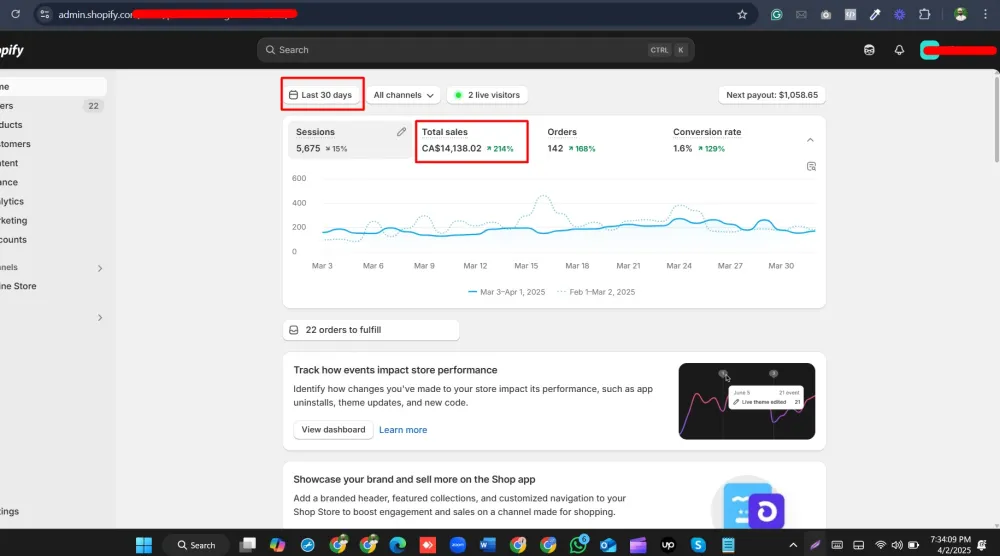Open Orders in the sidebar
This screenshot has width=1000, height=556.
[x=53, y=106]
